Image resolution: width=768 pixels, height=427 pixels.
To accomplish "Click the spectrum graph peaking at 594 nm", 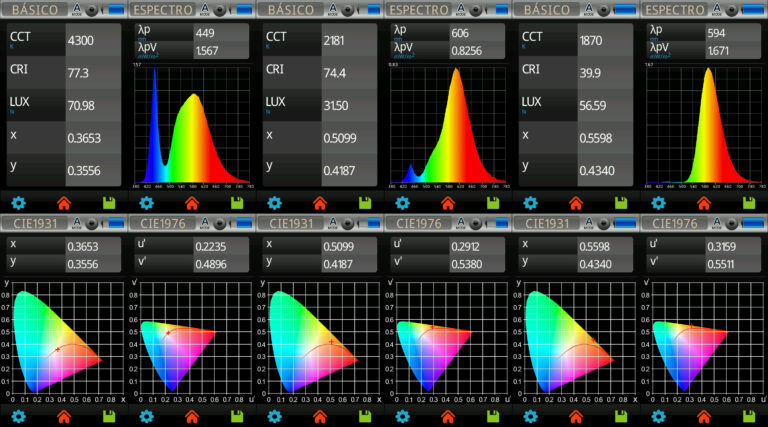I will (704, 125).
